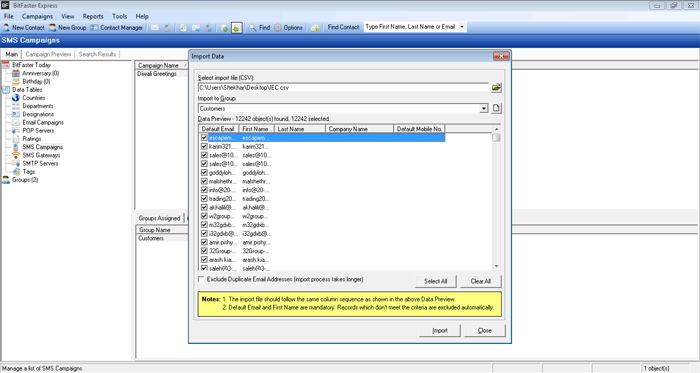Open the Tools menu
Screen dimensions: 700x373
click(119, 16)
